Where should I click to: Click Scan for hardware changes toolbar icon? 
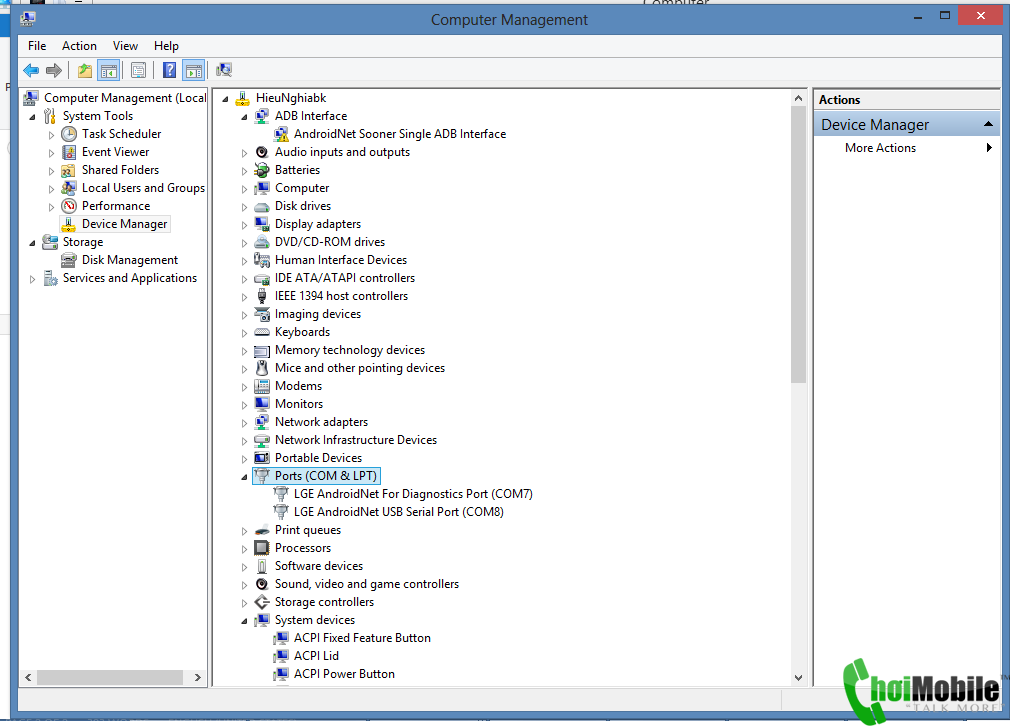(x=224, y=70)
